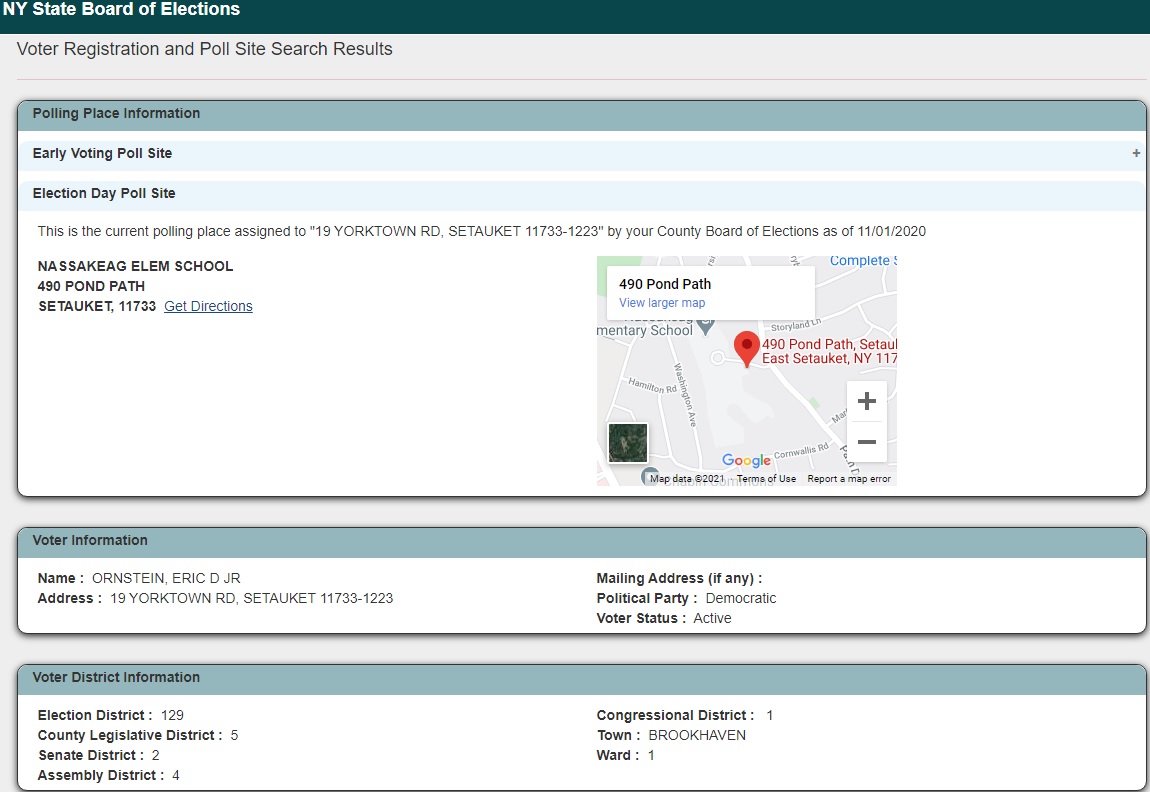1150x792 pixels.
Task: Click Town value BROOKHAVEN
Action: (x=697, y=735)
